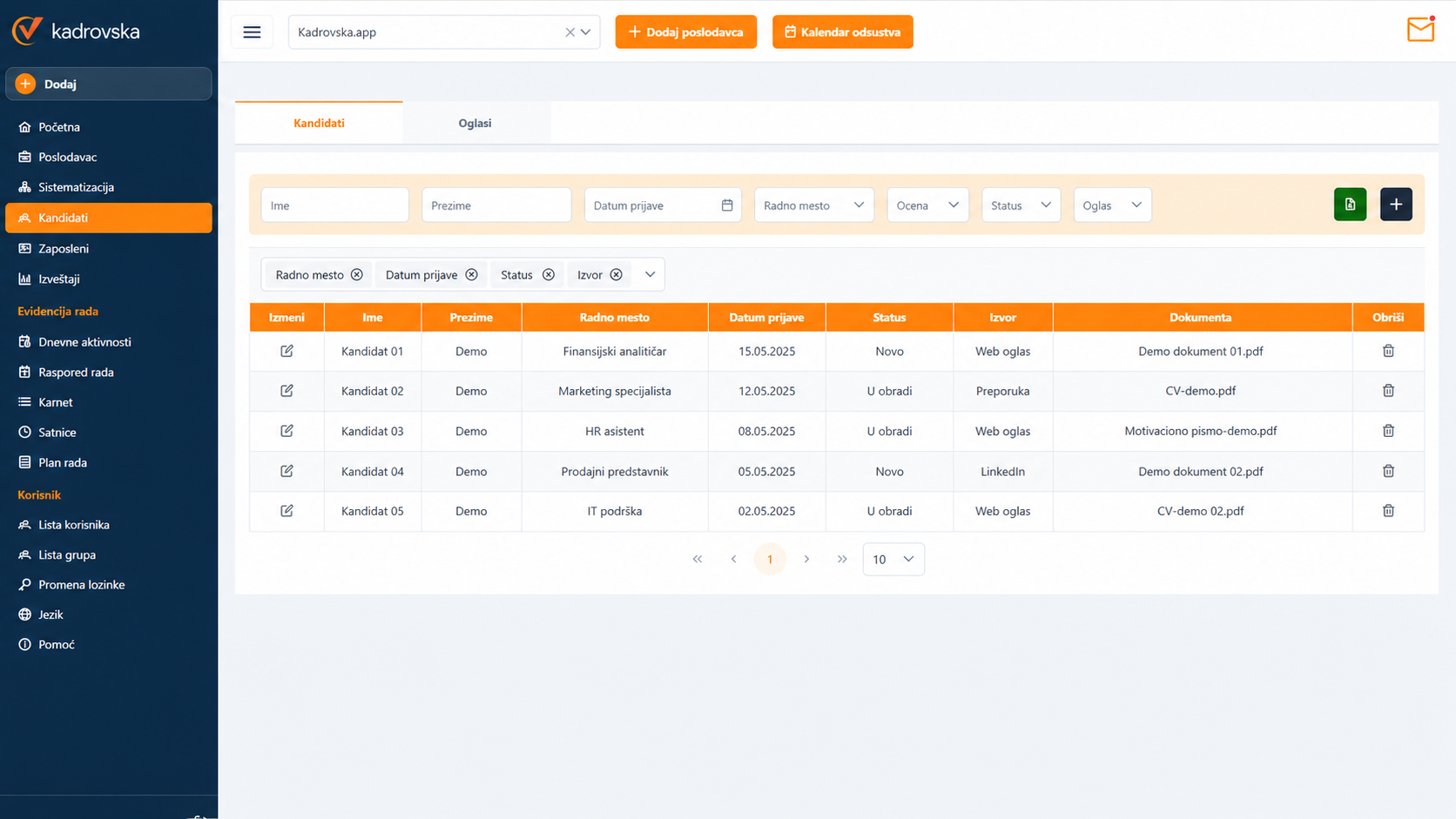This screenshot has width=1456, height=819.
Task: Open the Oglas filter dropdown
Action: click(x=1112, y=205)
